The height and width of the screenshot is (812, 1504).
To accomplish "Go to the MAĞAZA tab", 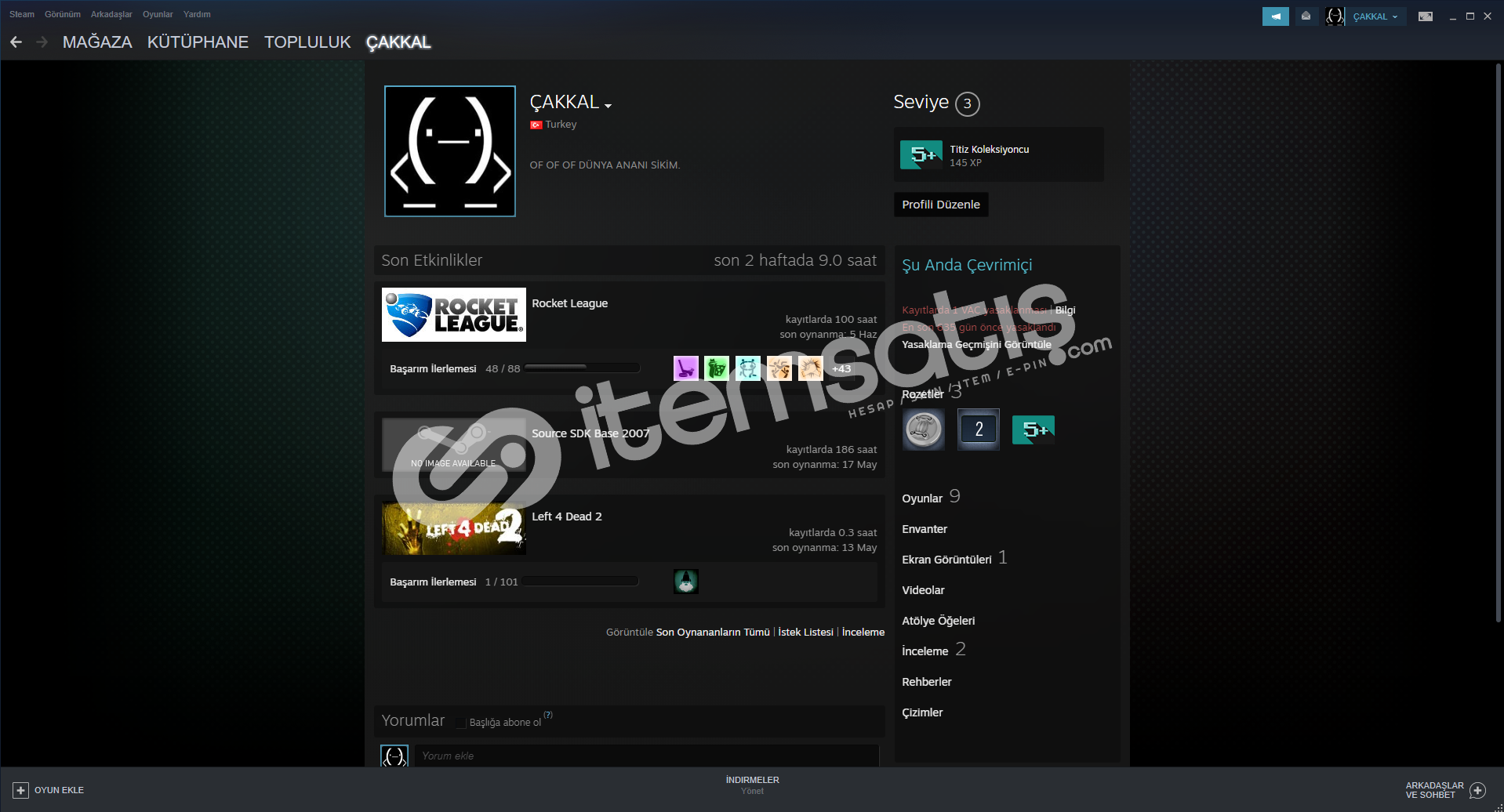I will tap(97, 42).
